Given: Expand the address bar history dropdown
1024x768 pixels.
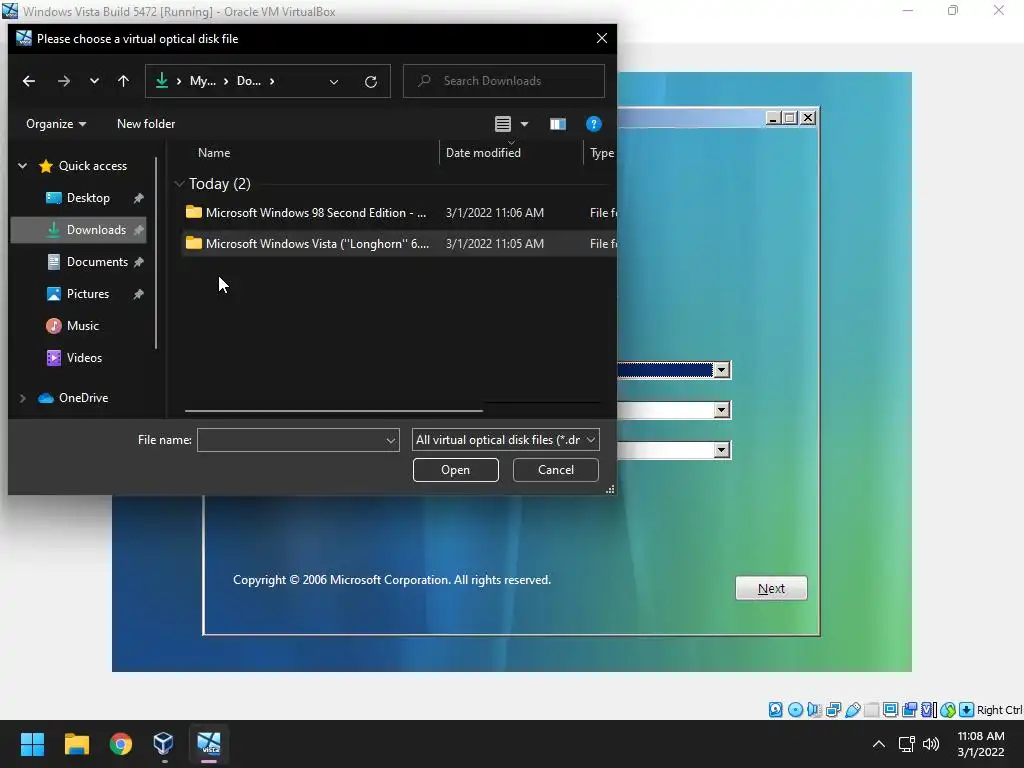Looking at the screenshot, I should [334, 82].
